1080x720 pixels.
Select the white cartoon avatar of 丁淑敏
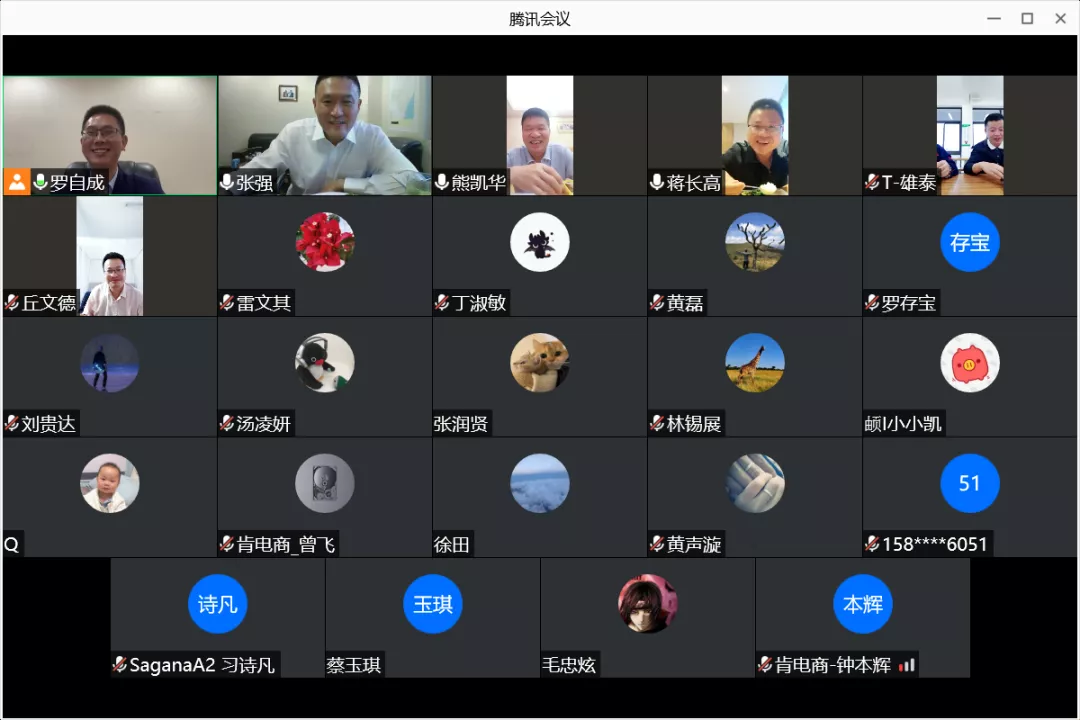pos(540,242)
